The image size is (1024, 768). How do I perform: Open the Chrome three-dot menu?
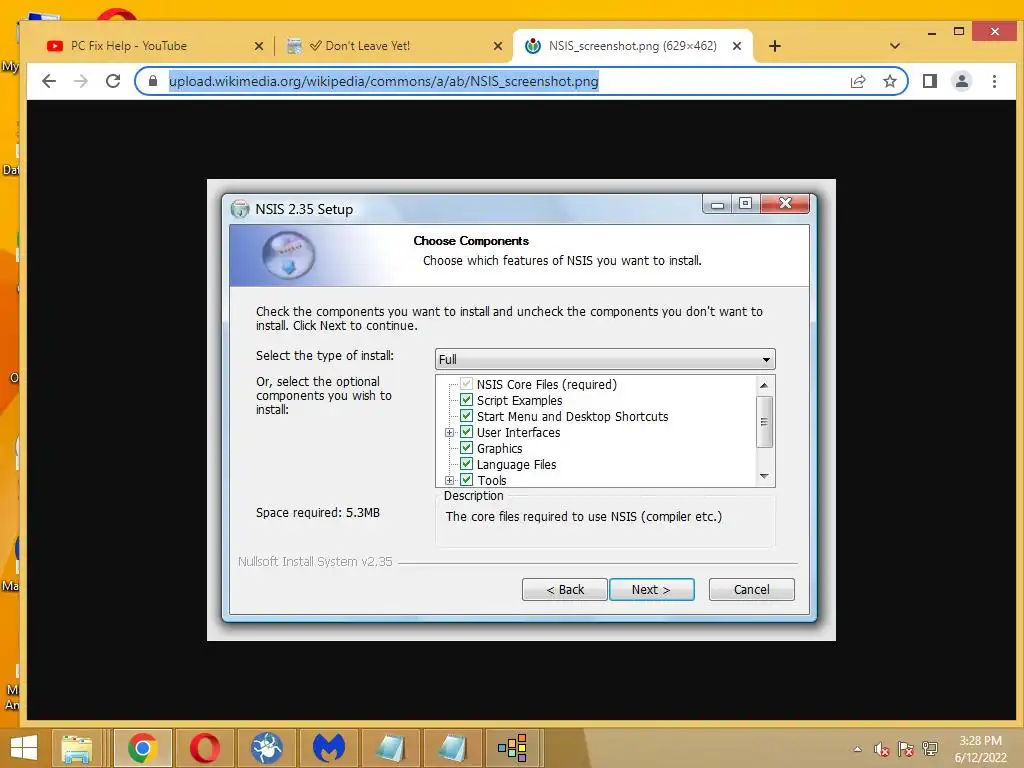994,81
